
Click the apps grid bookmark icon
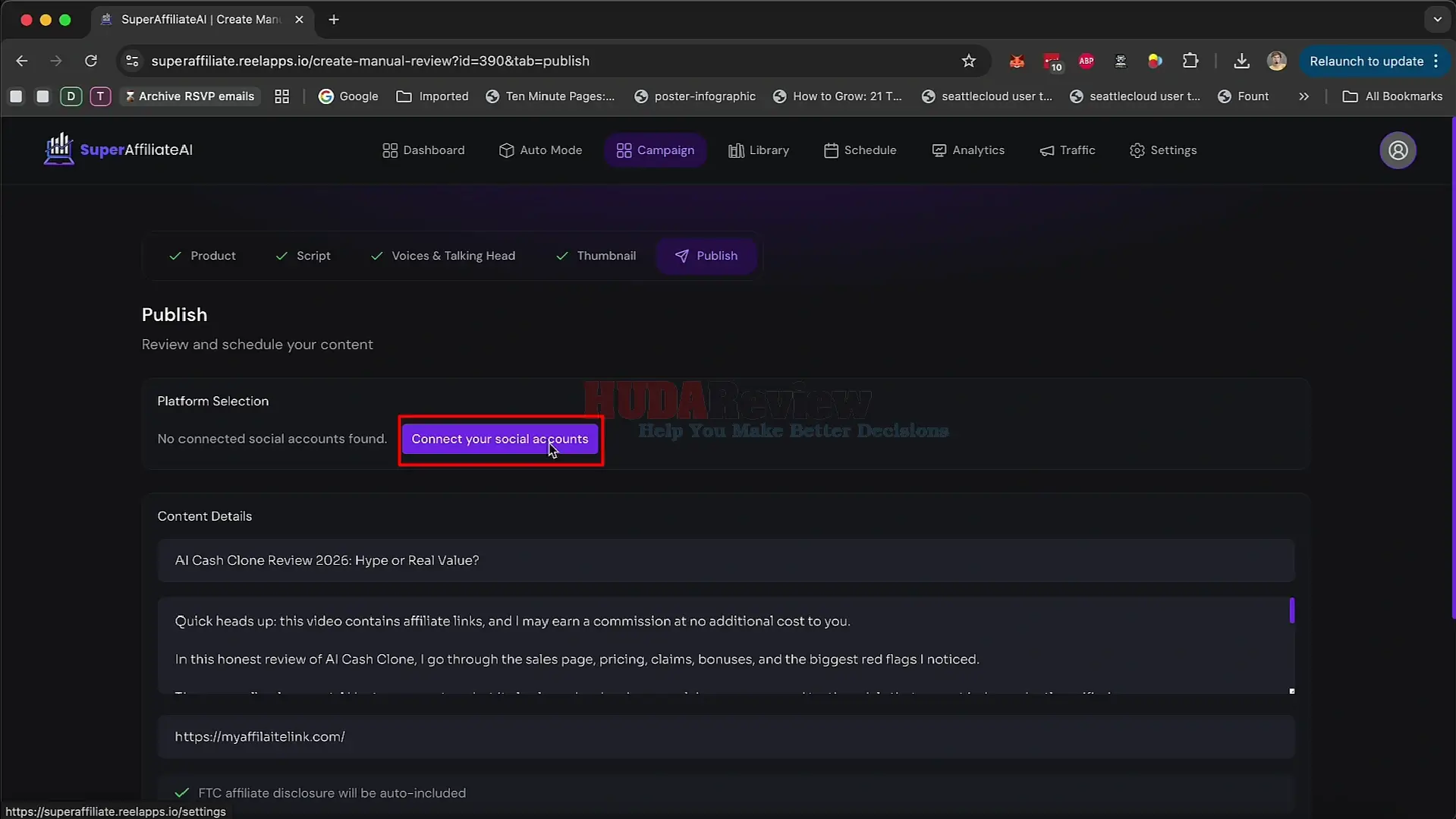[x=281, y=96]
